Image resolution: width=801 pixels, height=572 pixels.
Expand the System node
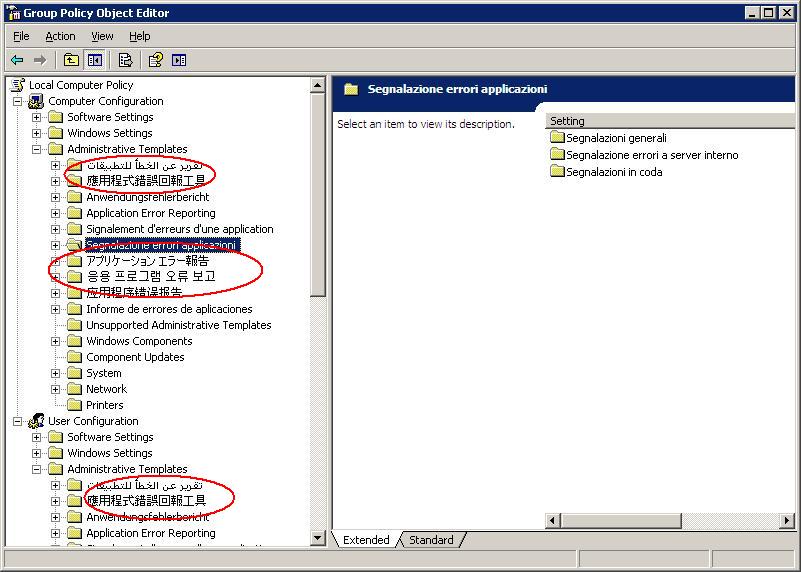(55, 373)
